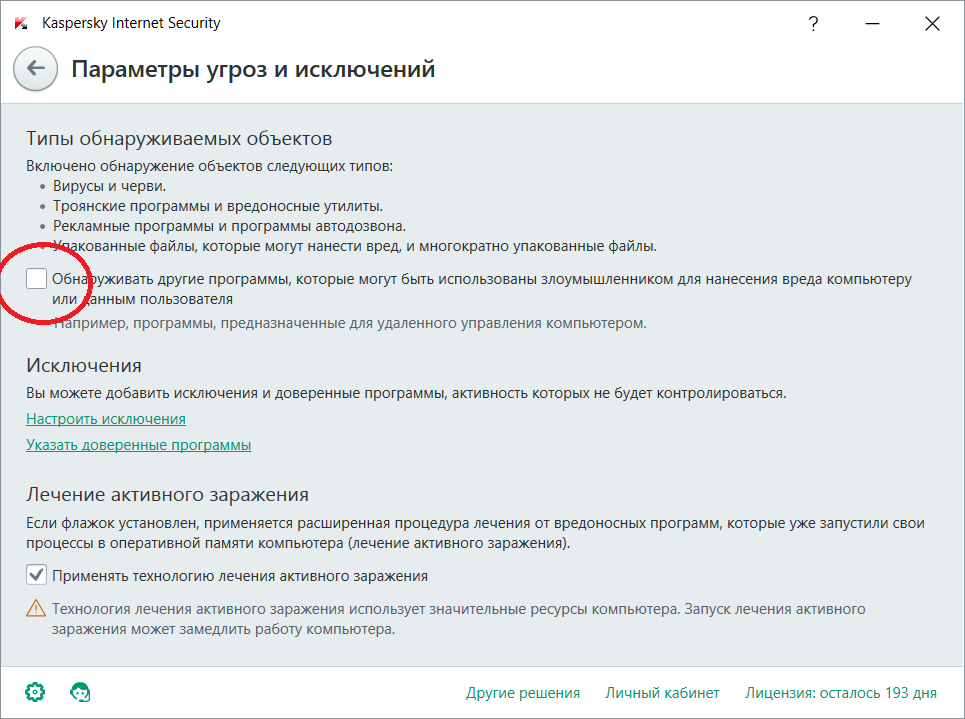The image size is (965, 719).
Task: Click the list item about packed files
Action: point(355,246)
